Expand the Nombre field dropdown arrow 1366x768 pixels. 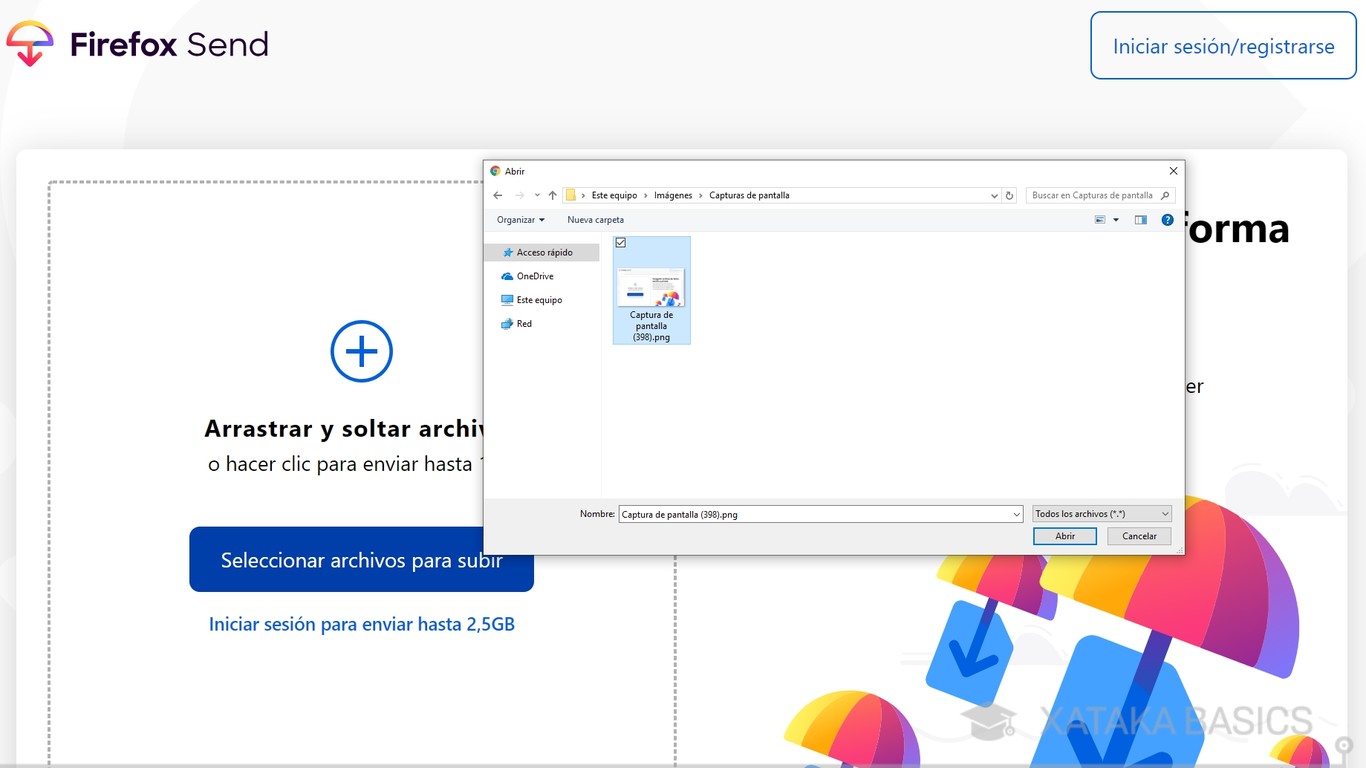[1016, 513]
